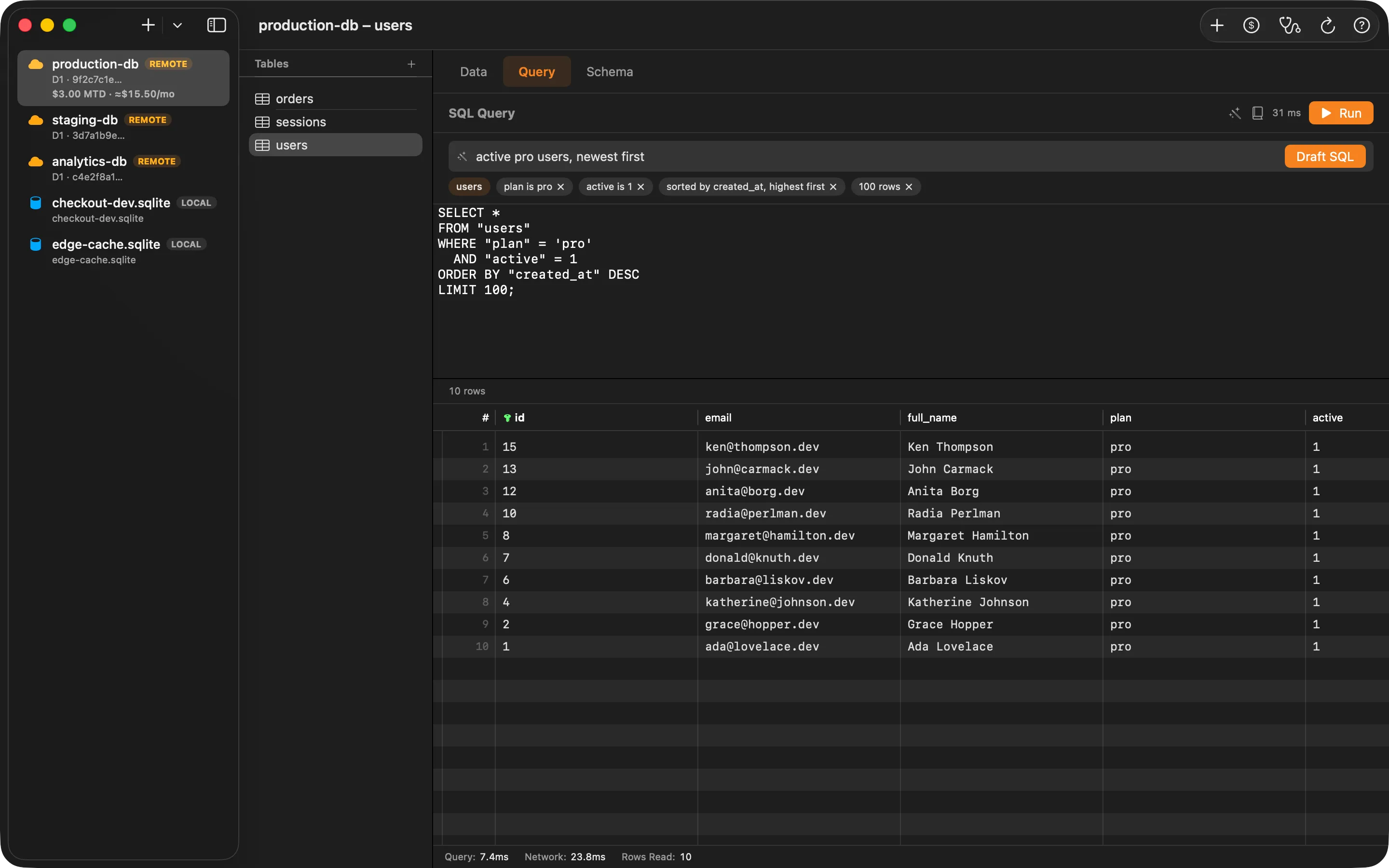Click the anita@borg.dev email cell
Image resolution: width=1389 pixels, height=868 pixels.
click(x=798, y=491)
